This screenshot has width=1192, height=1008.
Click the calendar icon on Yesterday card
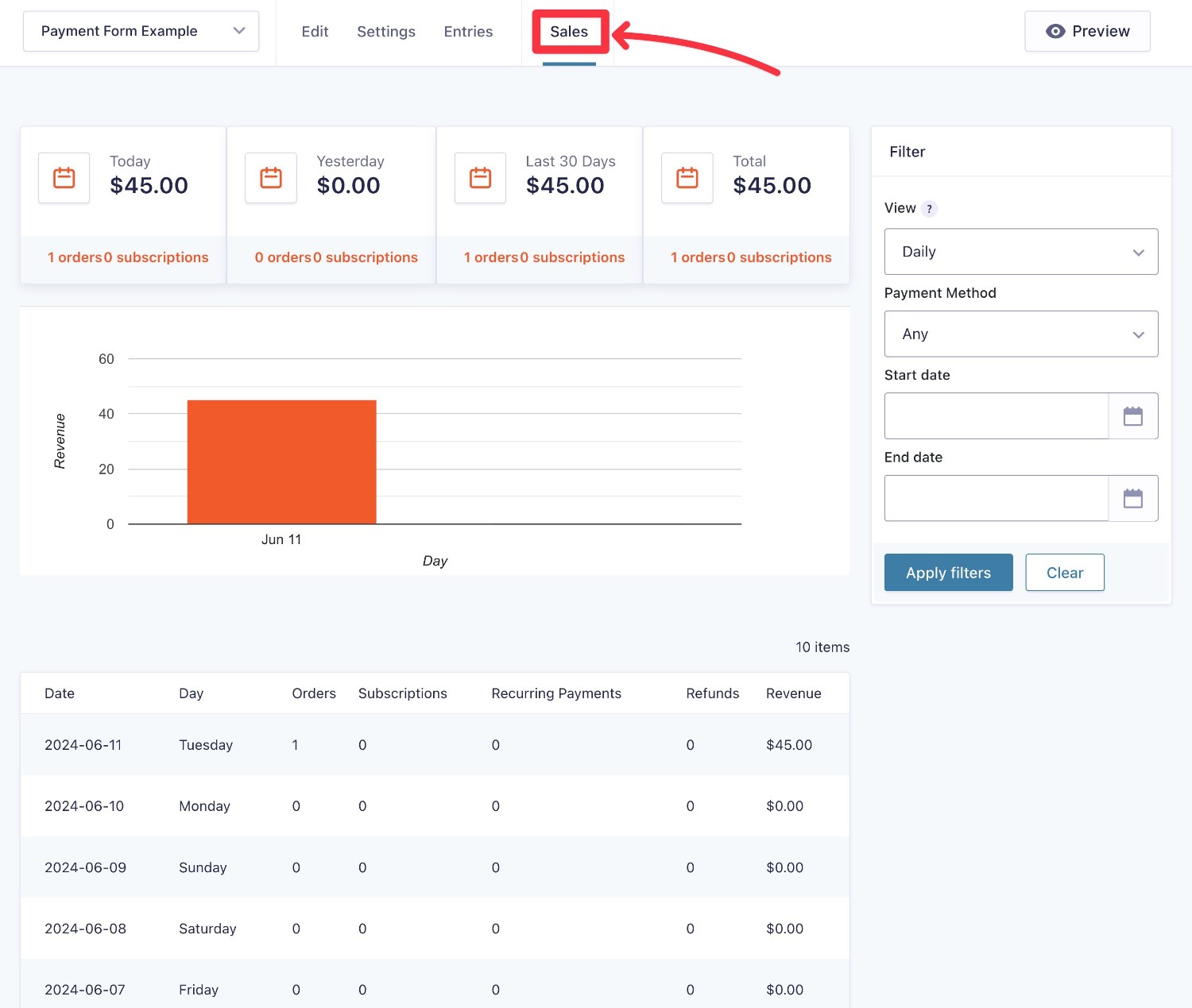click(270, 178)
